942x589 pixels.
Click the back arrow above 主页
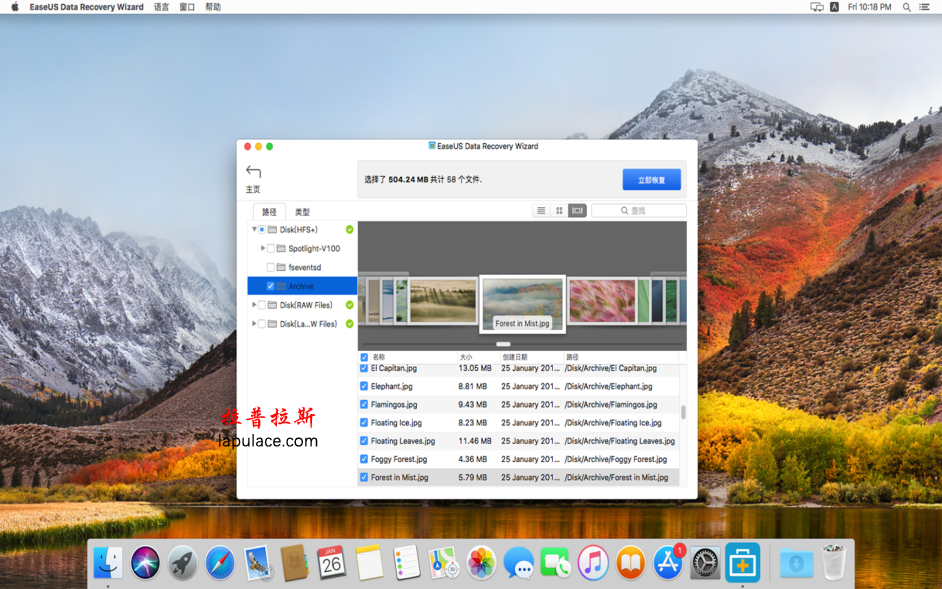click(253, 170)
